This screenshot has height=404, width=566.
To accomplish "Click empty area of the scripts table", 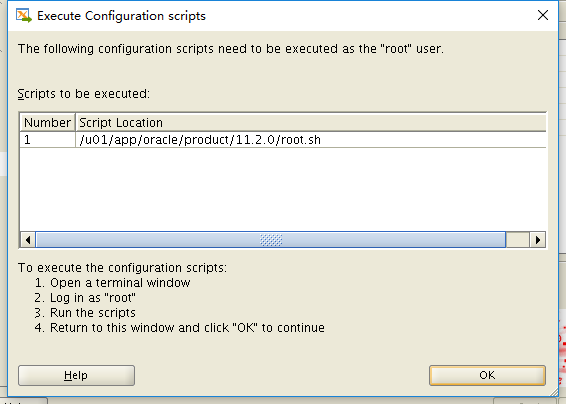I will coord(283,190).
